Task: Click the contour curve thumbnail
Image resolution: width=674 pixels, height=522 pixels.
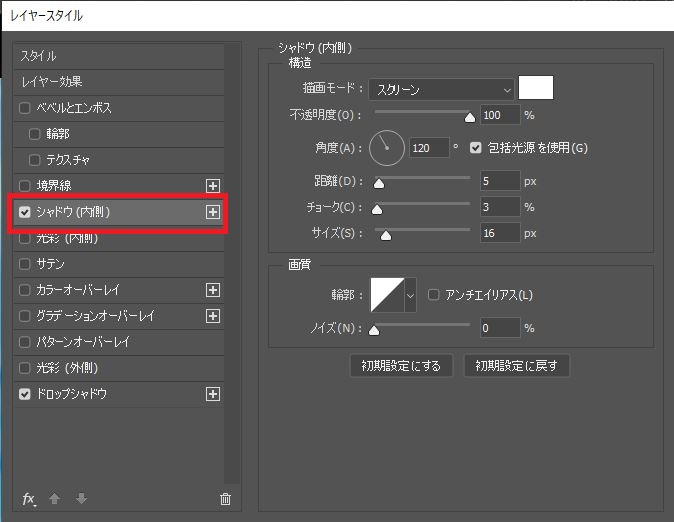Action: click(x=387, y=295)
